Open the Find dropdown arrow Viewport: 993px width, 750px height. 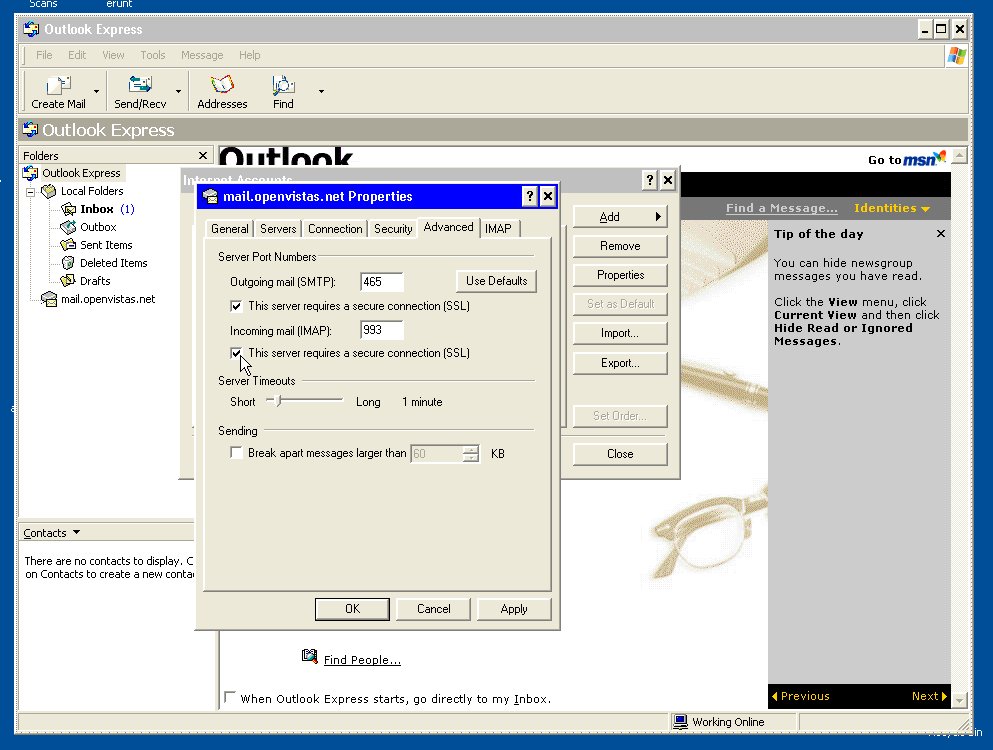click(321, 91)
